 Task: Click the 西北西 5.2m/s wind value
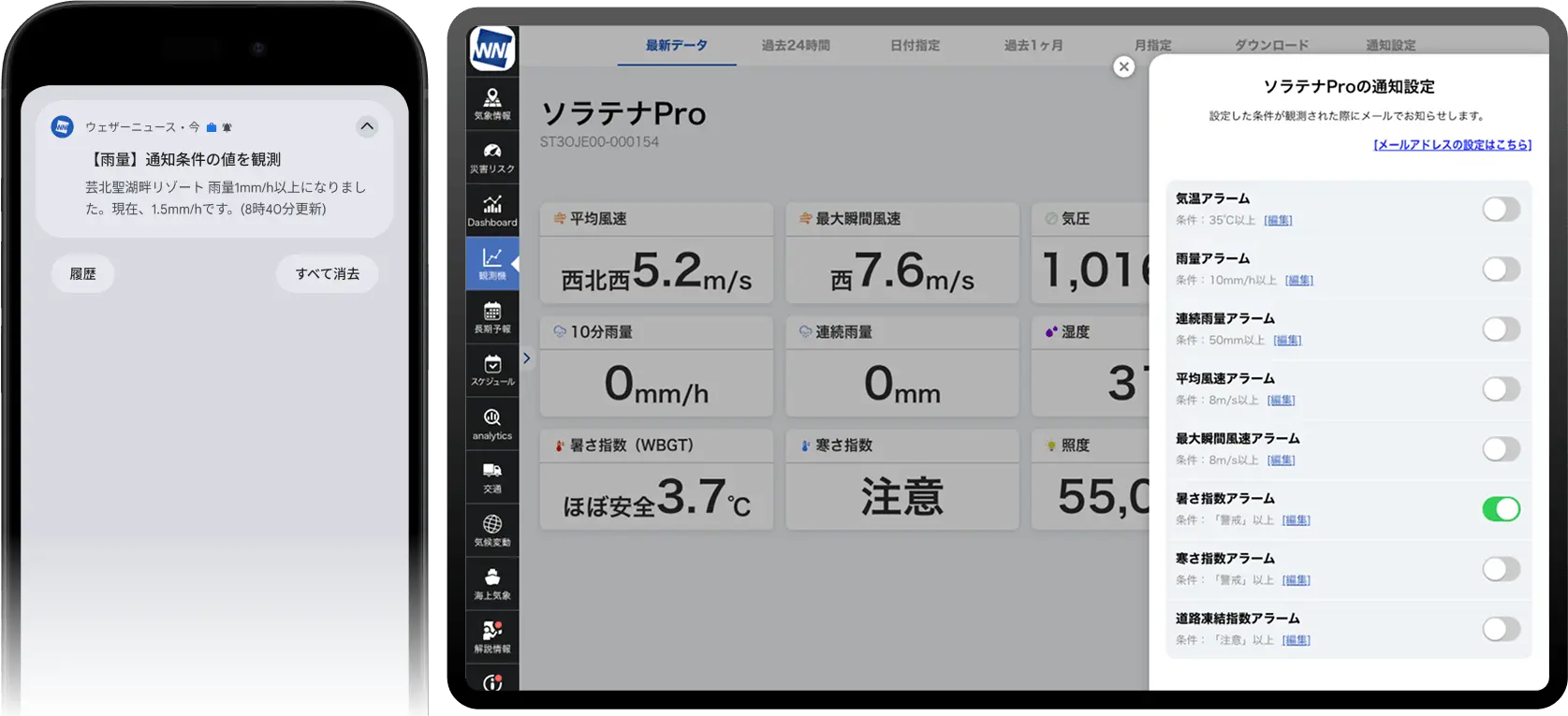(x=656, y=271)
